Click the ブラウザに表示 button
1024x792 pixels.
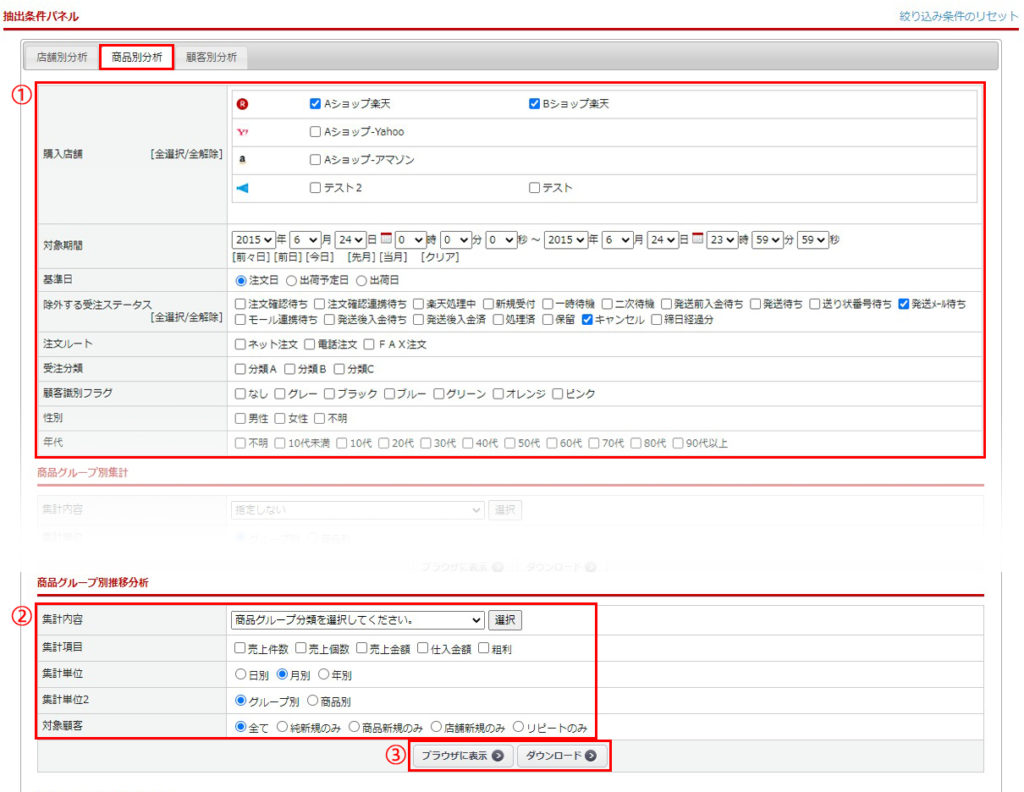coord(461,756)
